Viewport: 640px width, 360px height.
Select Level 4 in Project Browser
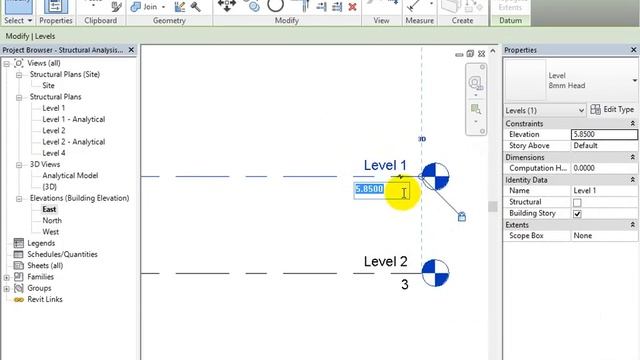[53, 153]
